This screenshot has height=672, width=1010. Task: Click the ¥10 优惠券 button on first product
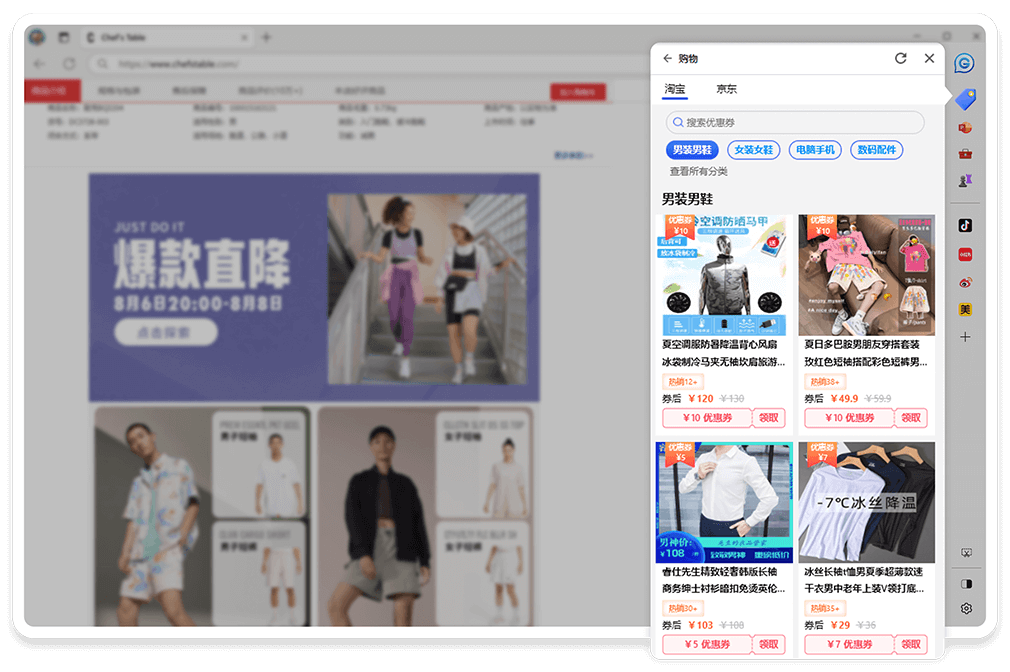(x=706, y=418)
